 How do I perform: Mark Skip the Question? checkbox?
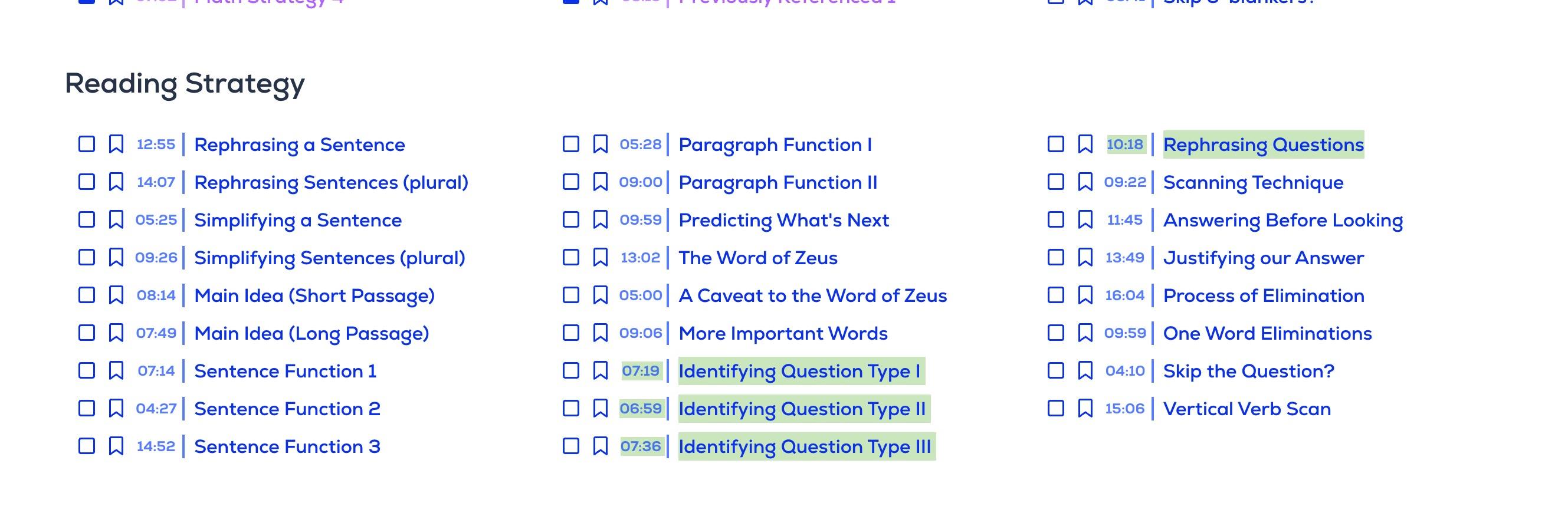[1055, 370]
